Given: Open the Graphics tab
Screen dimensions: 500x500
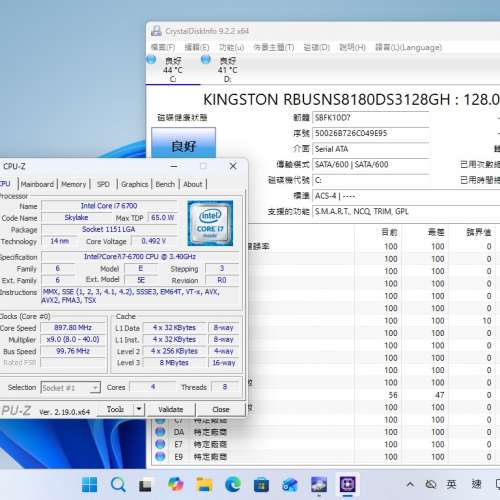Looking at the screenshot, I should coord(134,184).
